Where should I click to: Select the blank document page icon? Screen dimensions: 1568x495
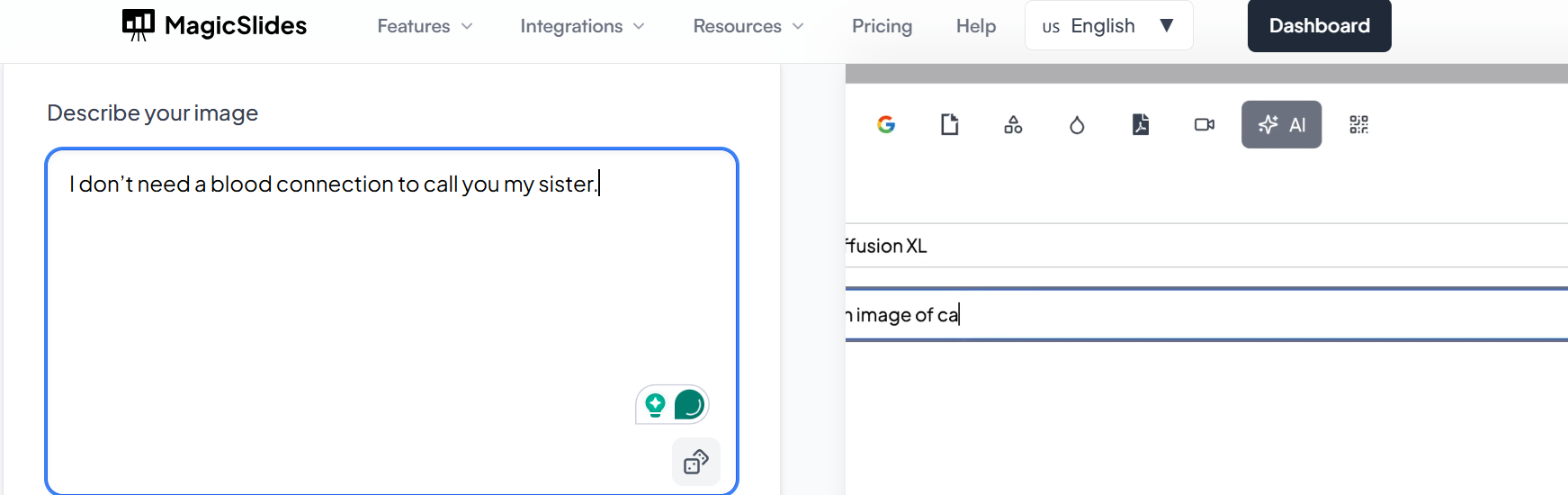[x=950, y=124]
